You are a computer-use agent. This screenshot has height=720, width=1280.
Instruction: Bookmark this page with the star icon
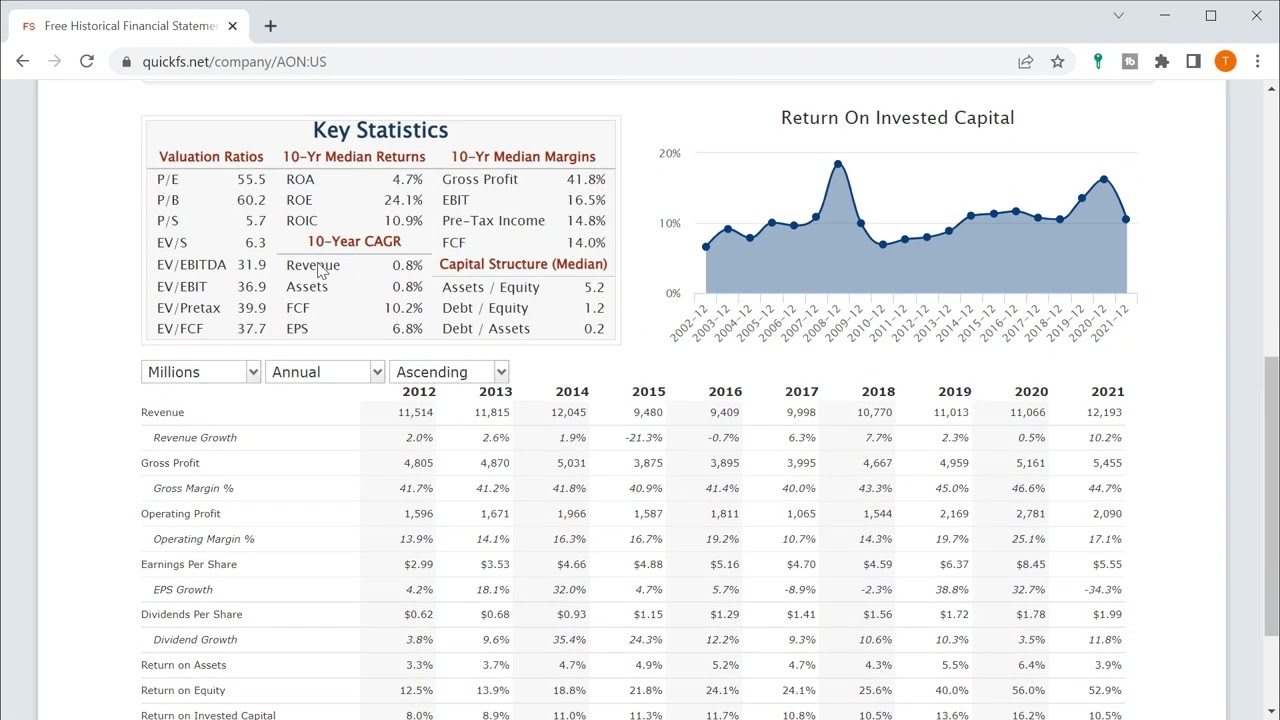(1057, 61)
